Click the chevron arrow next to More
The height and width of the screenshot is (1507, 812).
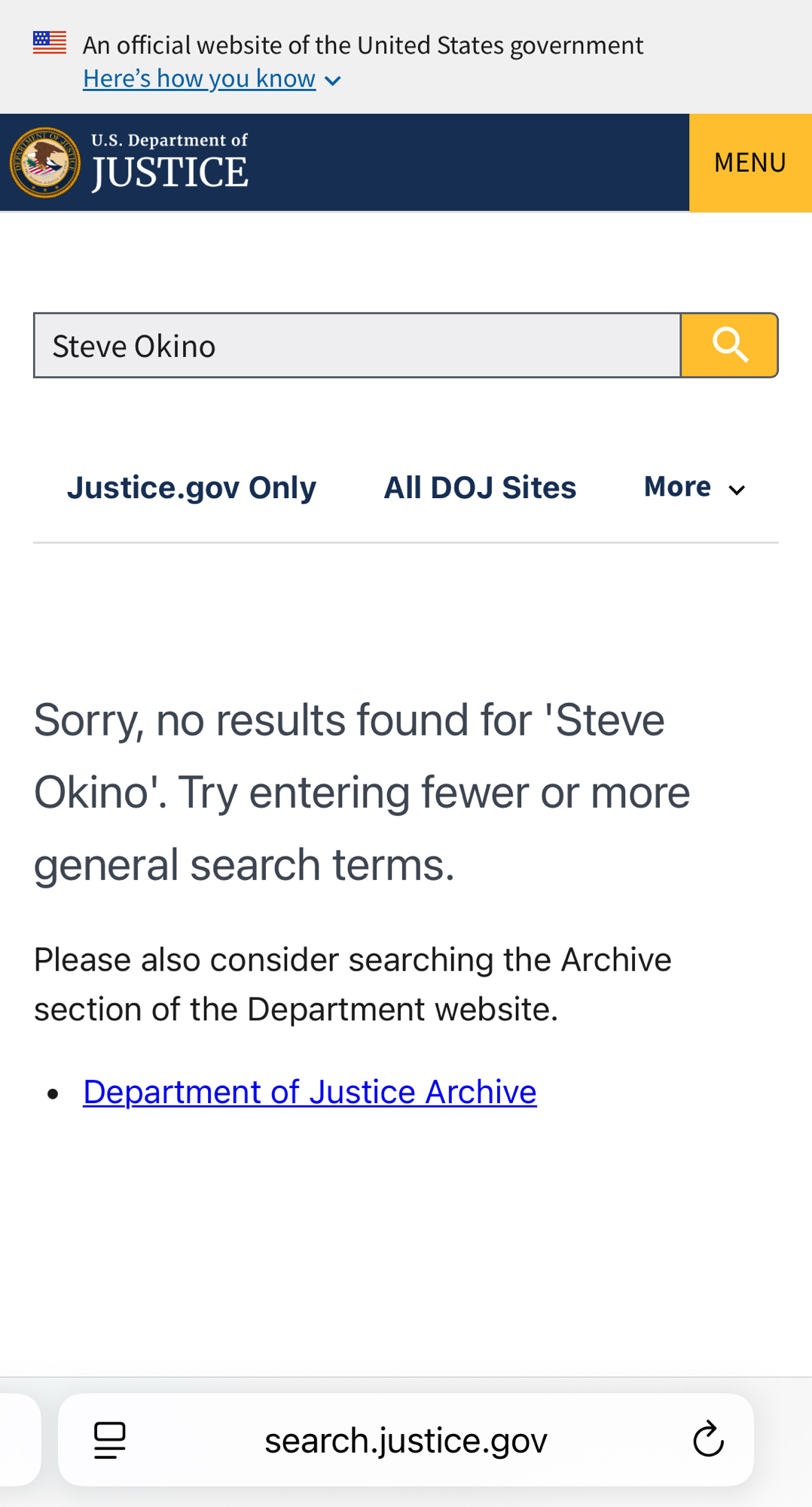pyautogui.click(x=737, y=490)
